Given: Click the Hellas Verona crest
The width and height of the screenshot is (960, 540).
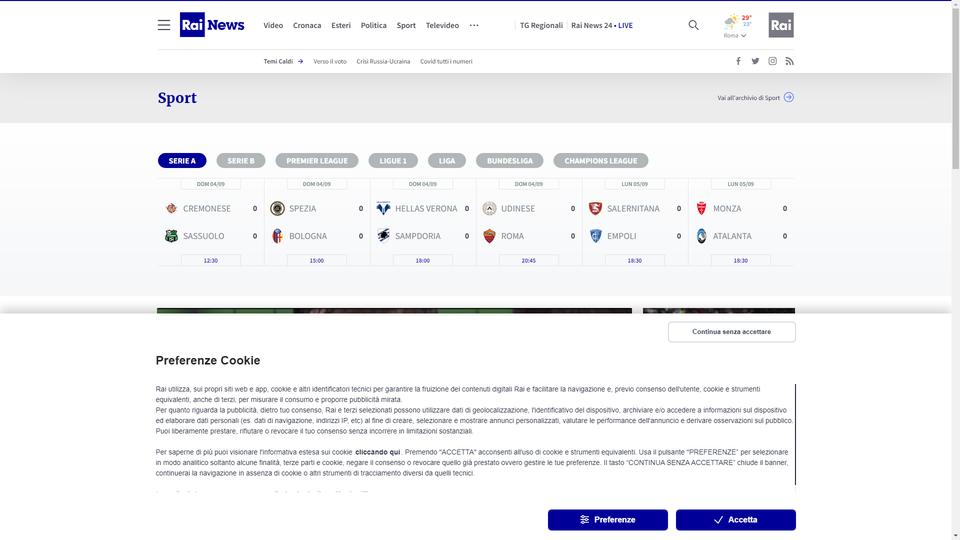Looking at the screenshot, I should tap(383, 208).
